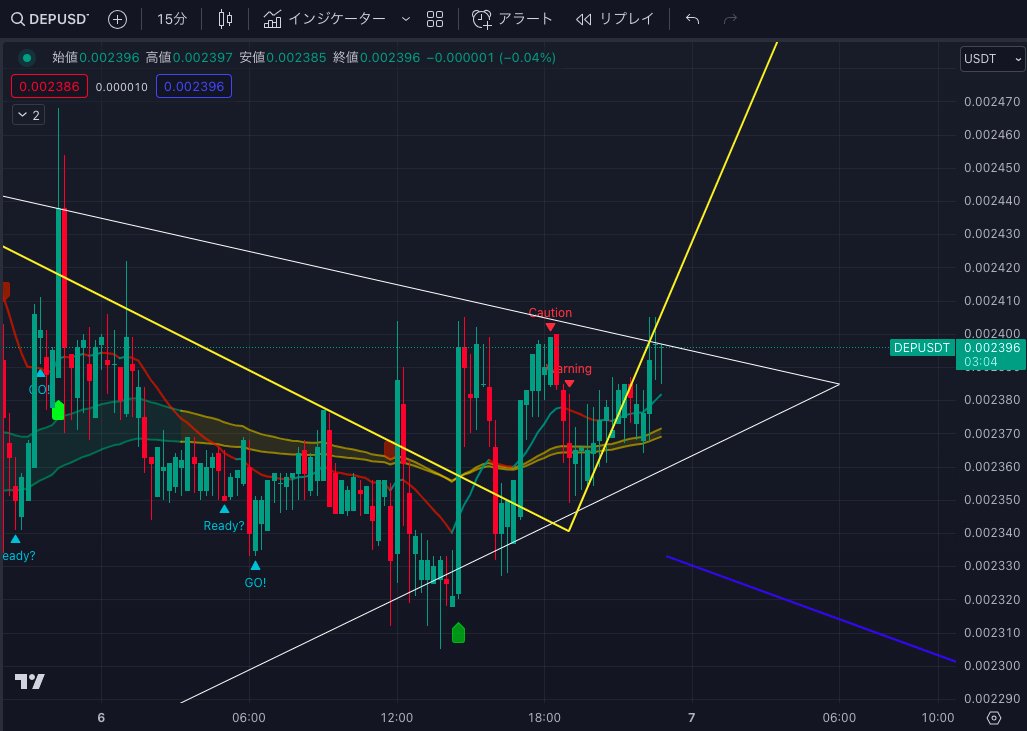Click time axis label 10:00

click(x=938, y=718)
